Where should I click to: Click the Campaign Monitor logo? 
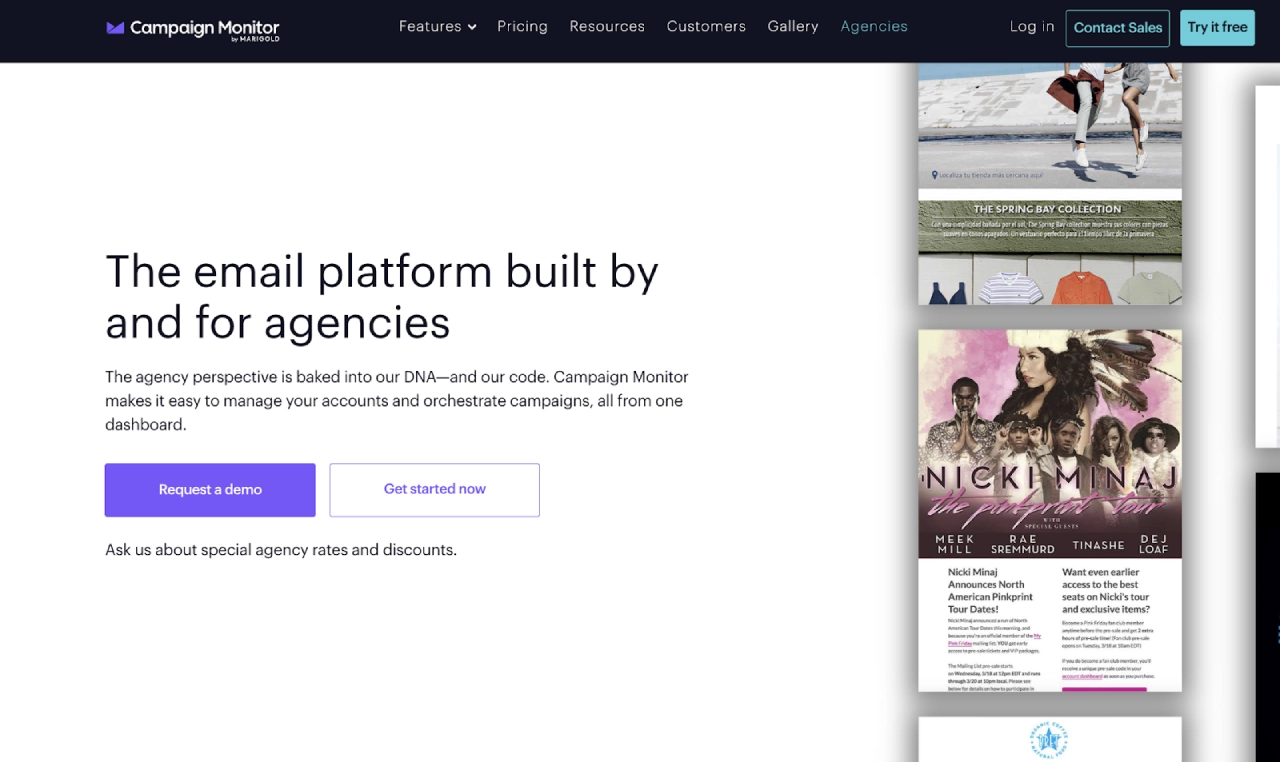[x=192, y=29]
